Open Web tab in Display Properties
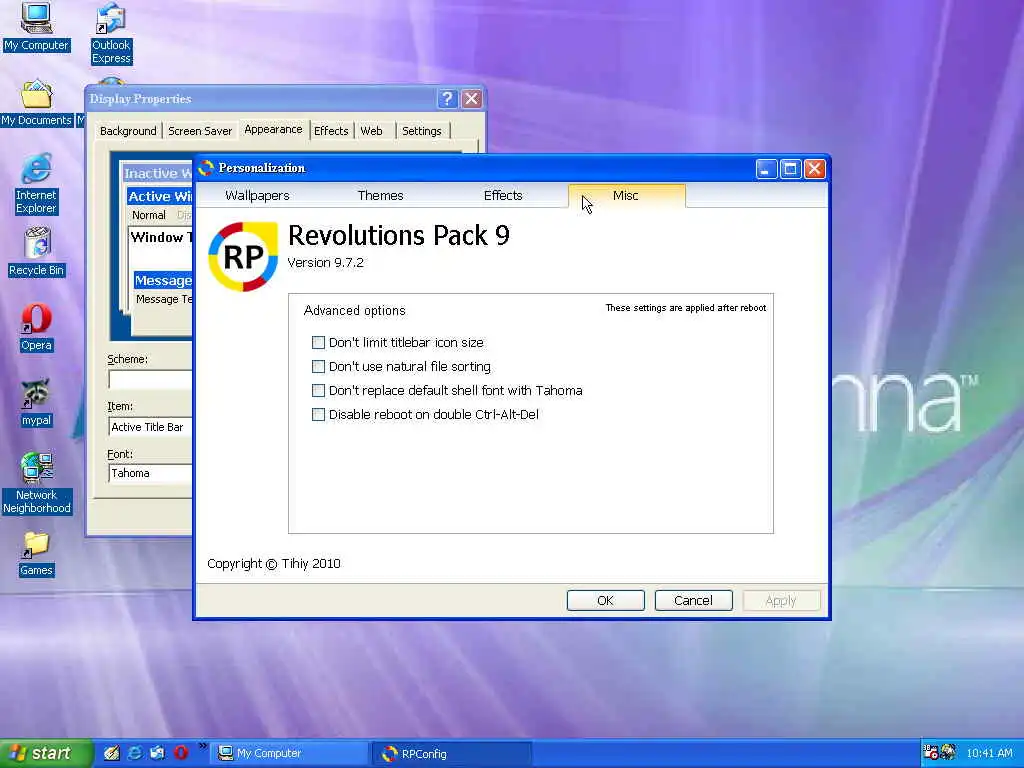 [x=372, y=131]
